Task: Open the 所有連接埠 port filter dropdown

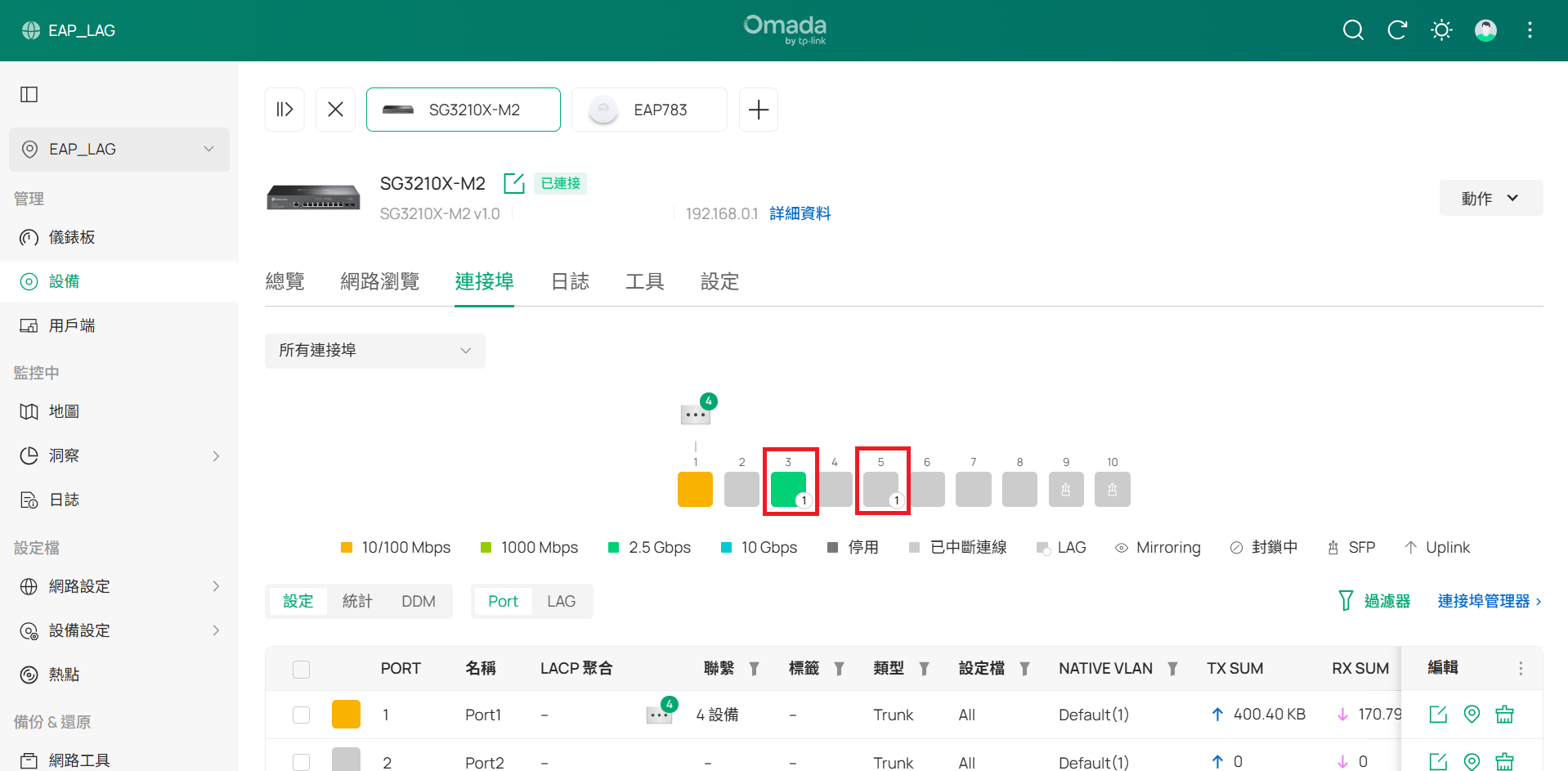Action: tap(375, 351)
